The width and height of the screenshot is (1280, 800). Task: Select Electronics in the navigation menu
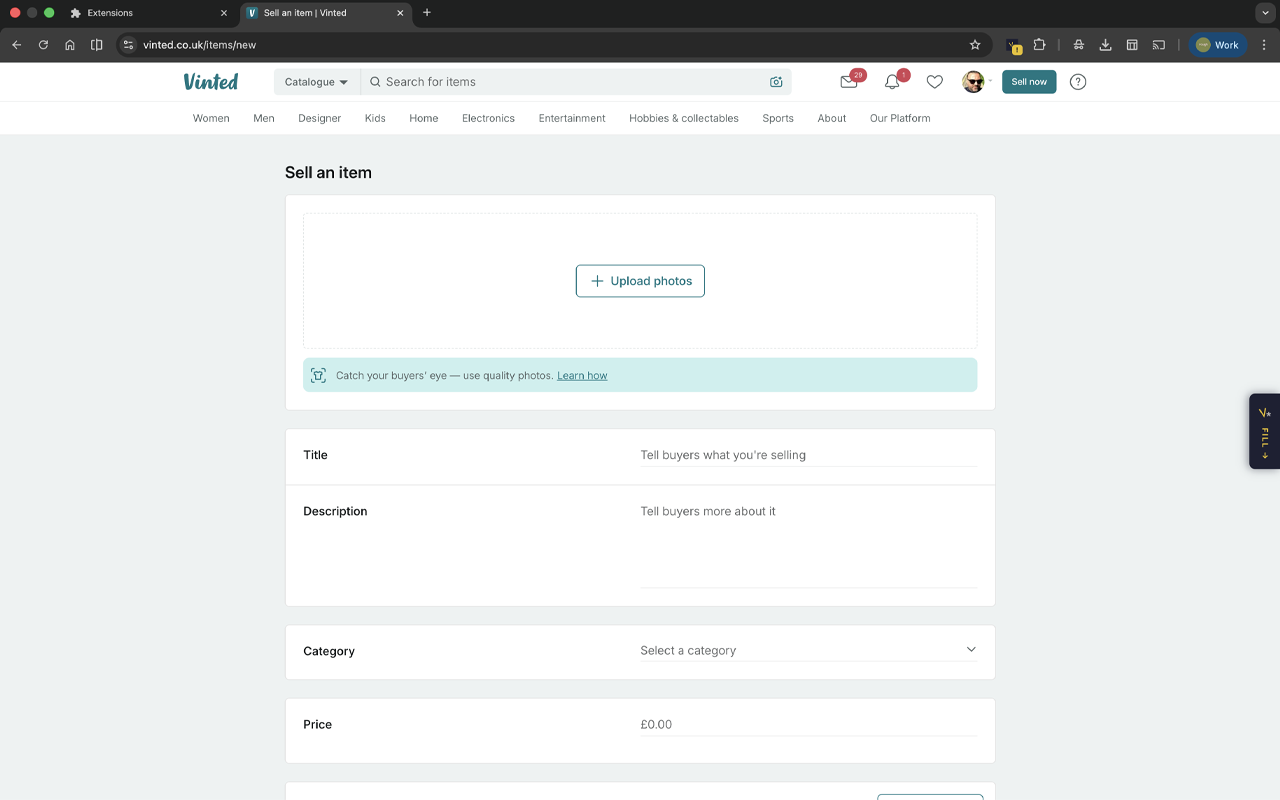(x=488, y=118)
